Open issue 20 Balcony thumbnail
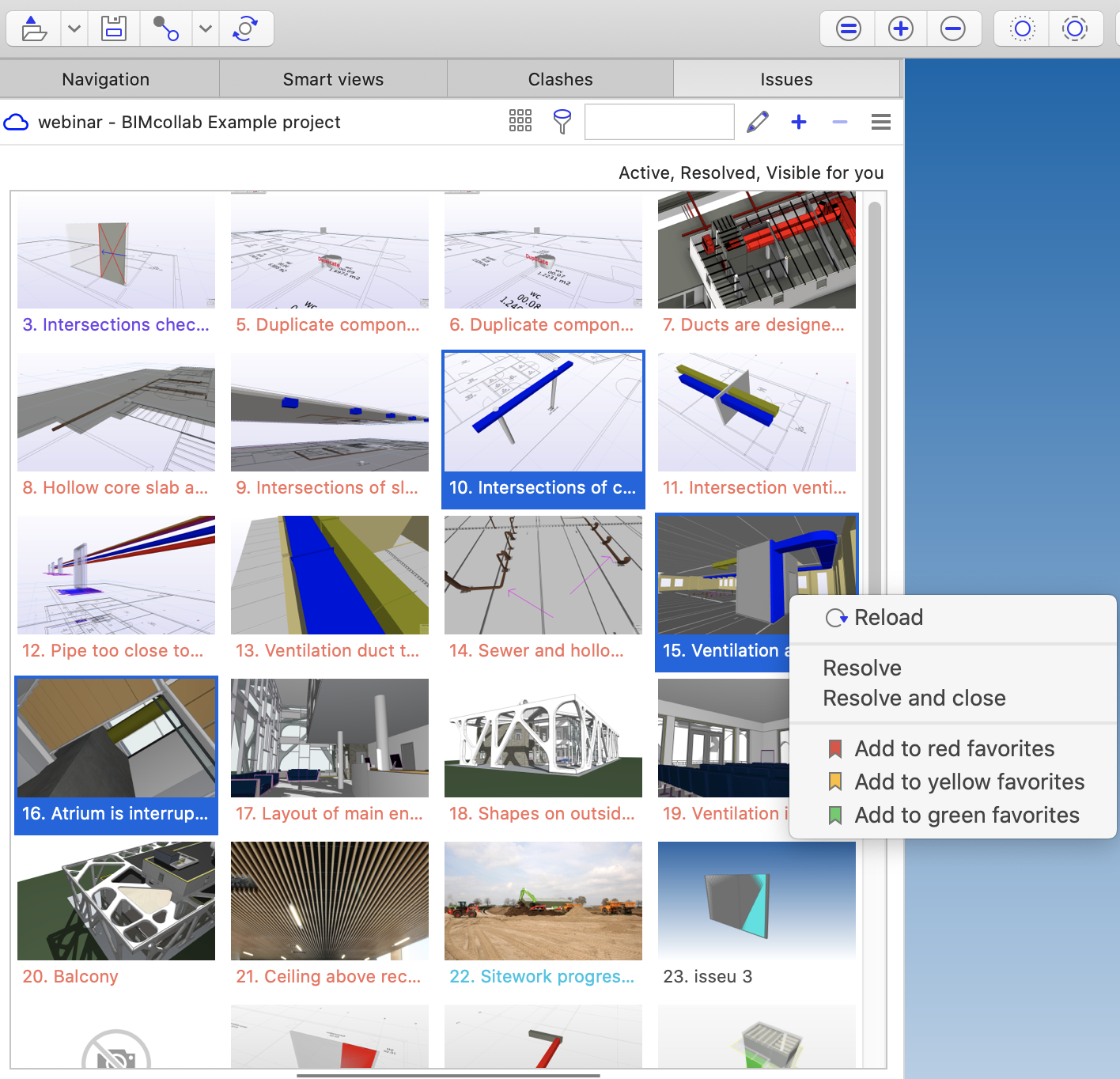The width and height of the screenshot is (1120, 1079). (x=116, y=901)
